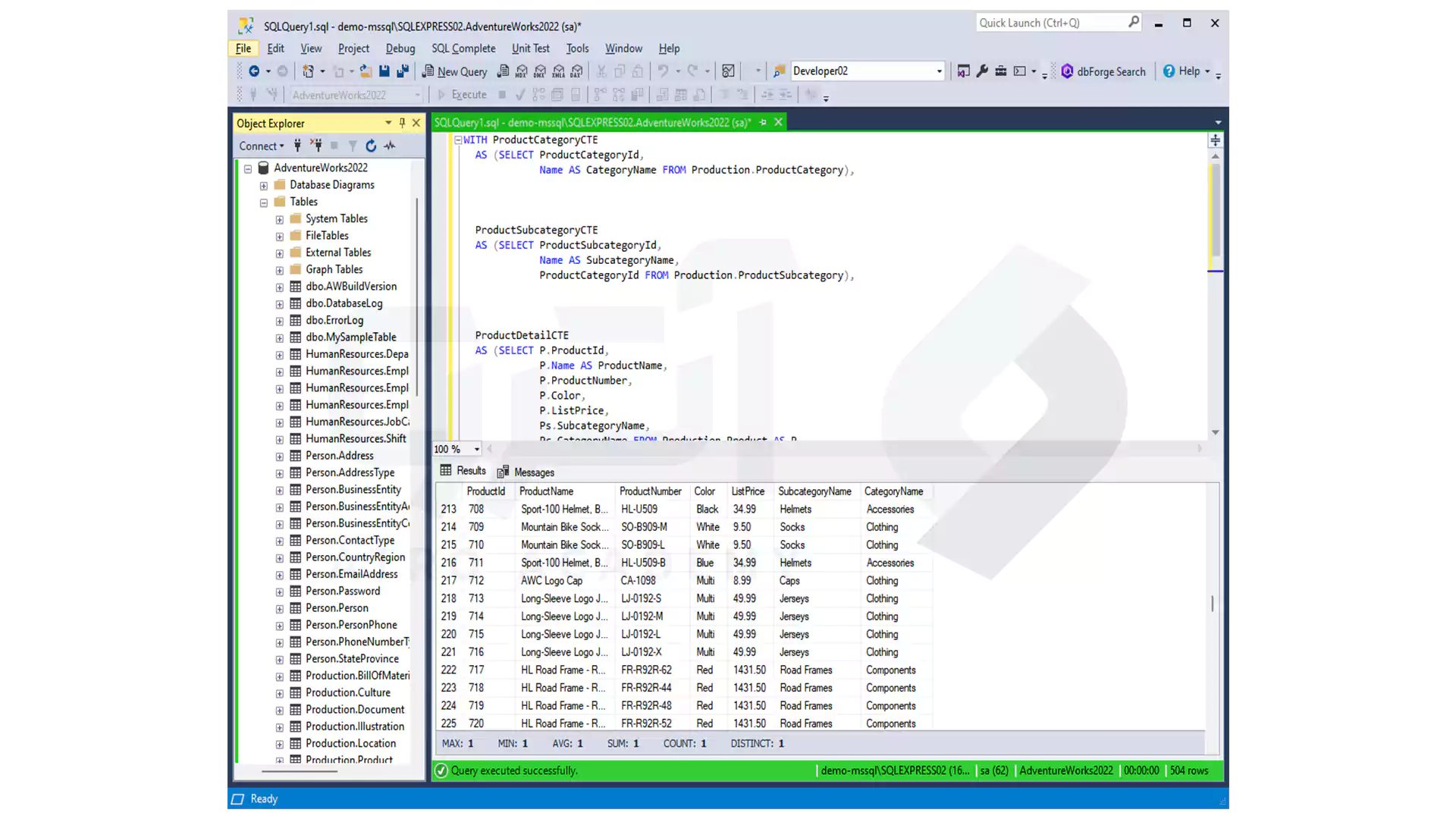This screenshot has height=819, width=1456.
Task: Open the Tools menu
Action: pos(577,49)
